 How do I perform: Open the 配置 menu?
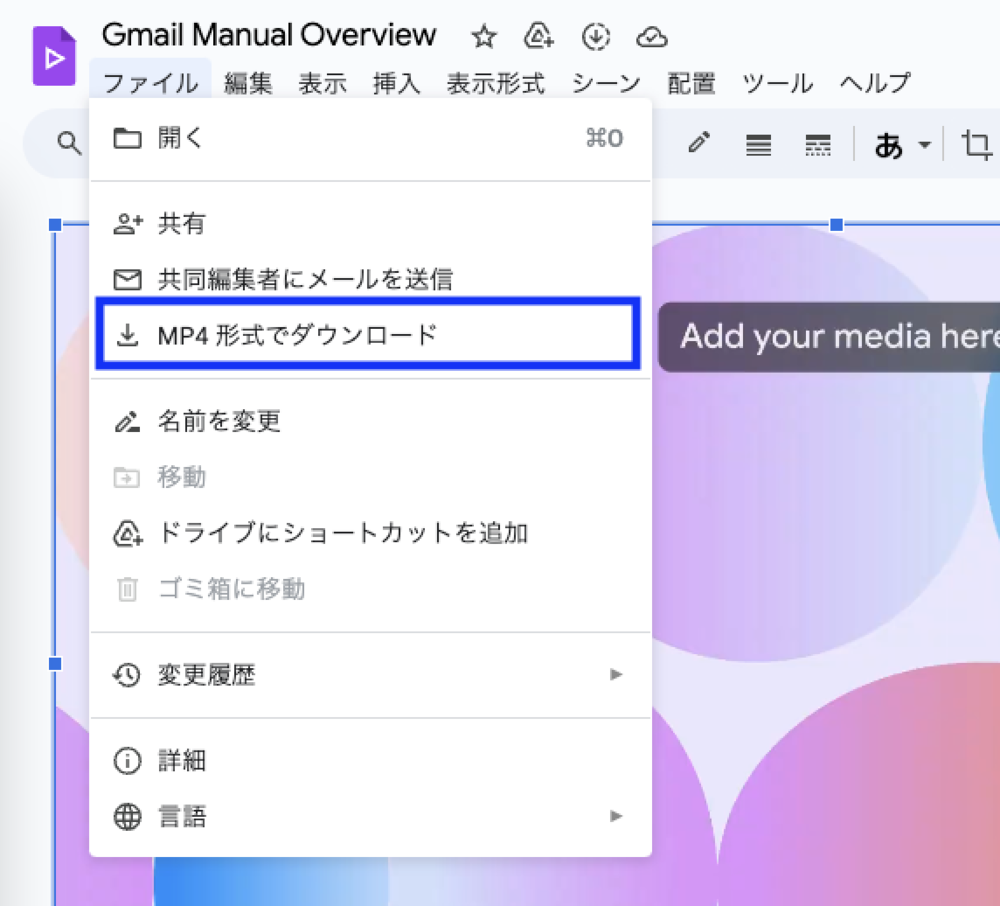691,83
